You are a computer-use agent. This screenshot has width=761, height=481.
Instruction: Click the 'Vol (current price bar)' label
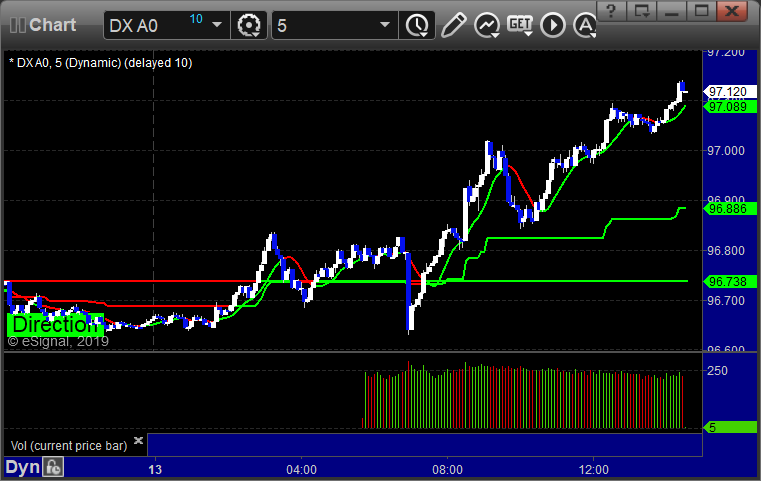69,446
